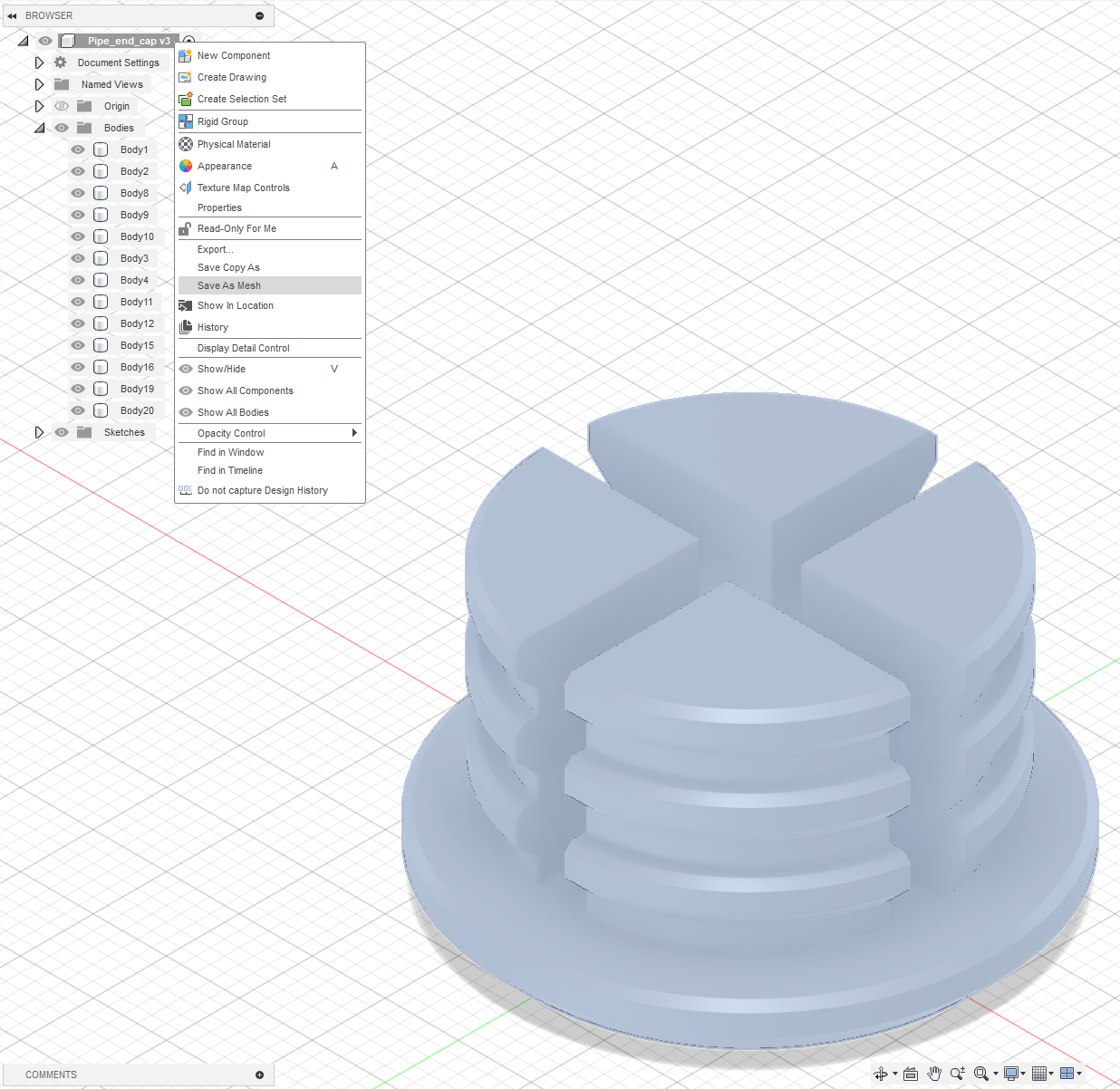1120x1089 pixels.
Task: Click the Show In Location icon
Action: tap(186, 305)
